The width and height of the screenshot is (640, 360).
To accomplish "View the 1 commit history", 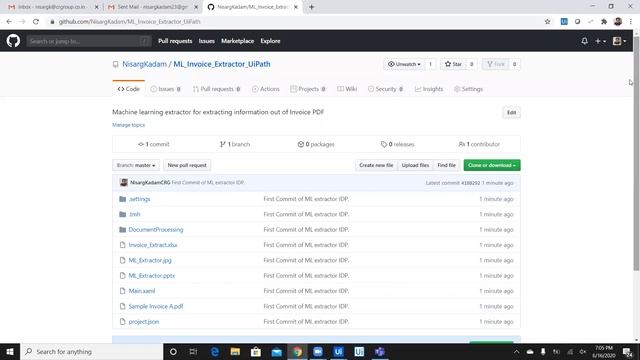I will click(x=153, y=144).
